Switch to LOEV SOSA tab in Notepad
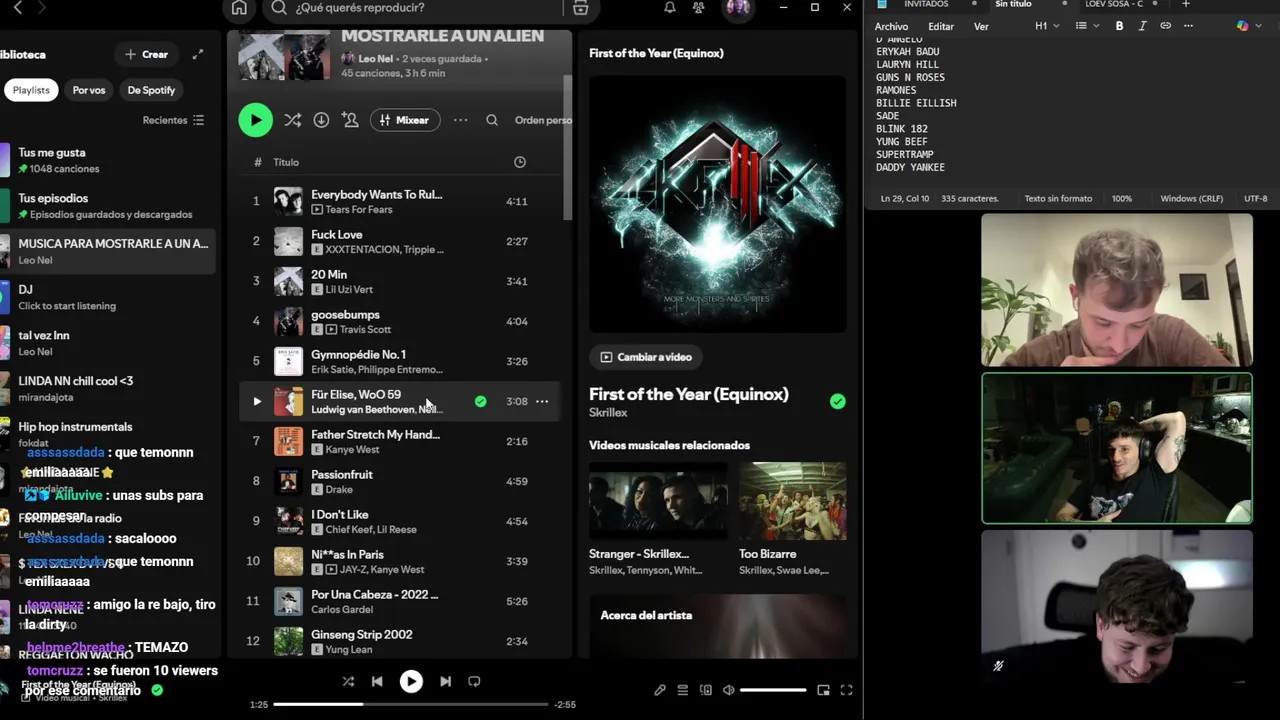This screenshot has height=720, width=1280. tap(1113, 4)
